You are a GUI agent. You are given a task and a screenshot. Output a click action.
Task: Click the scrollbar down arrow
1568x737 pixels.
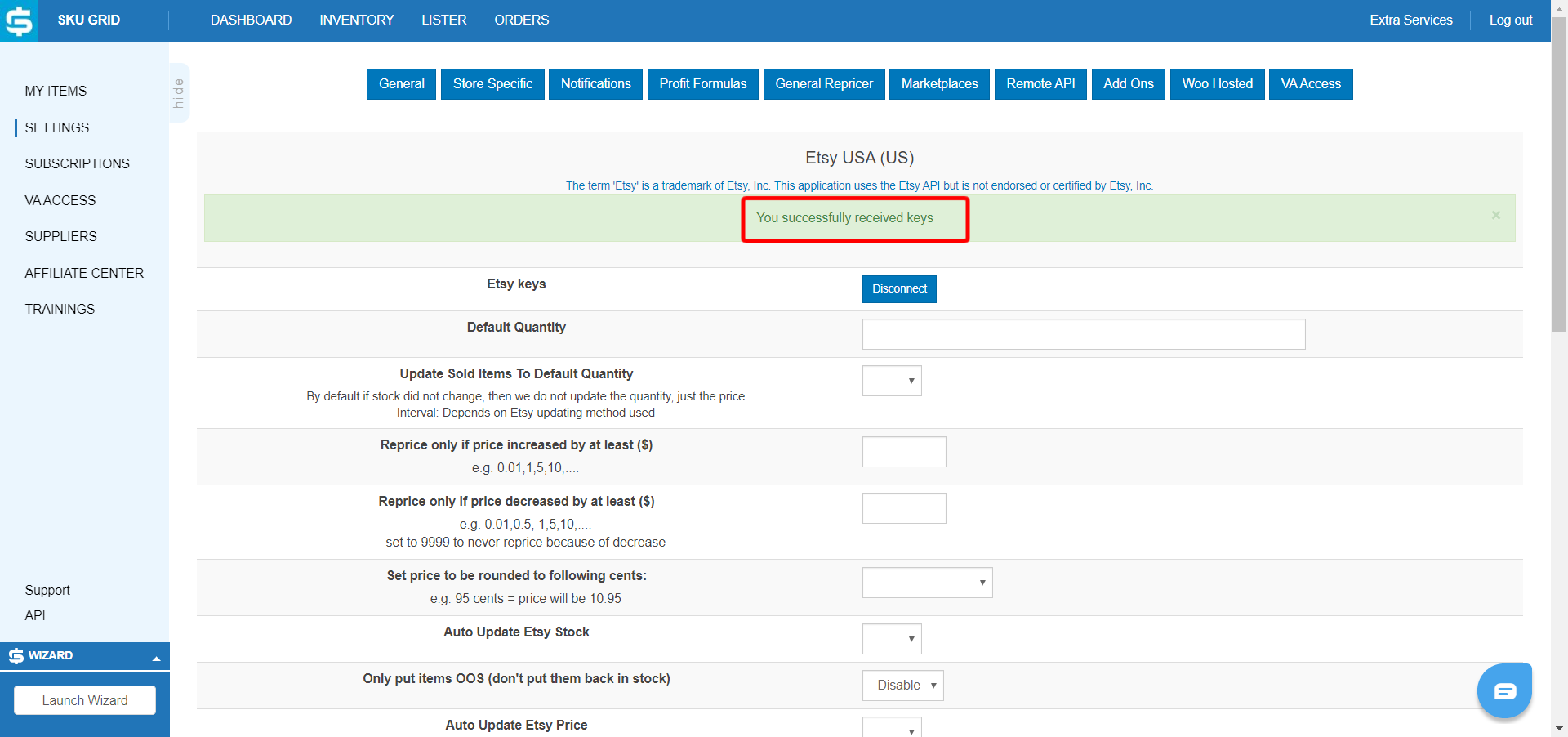[x=1559, y=728]
